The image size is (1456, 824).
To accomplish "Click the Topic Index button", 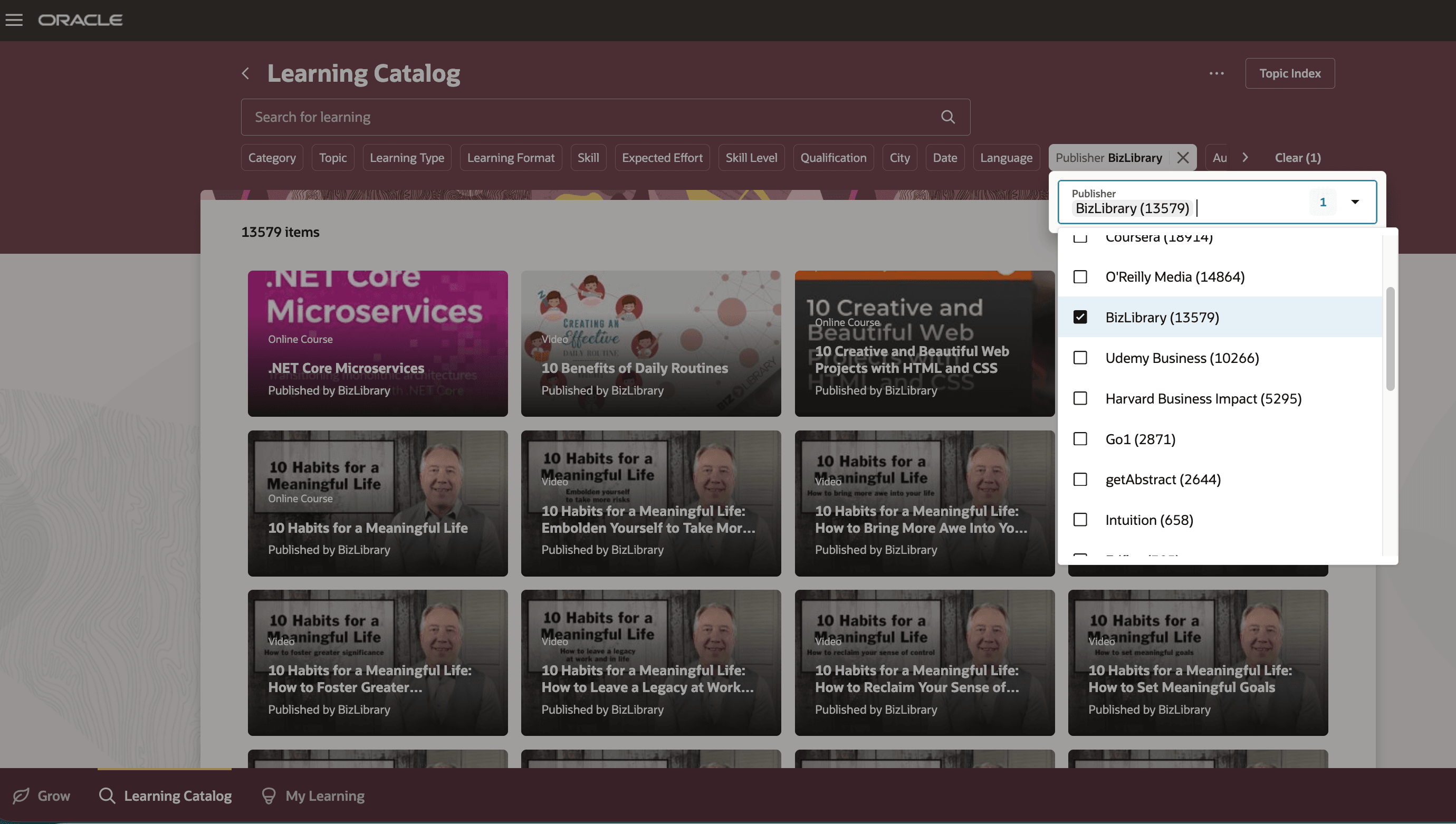I will click(x=1290, y=73).
